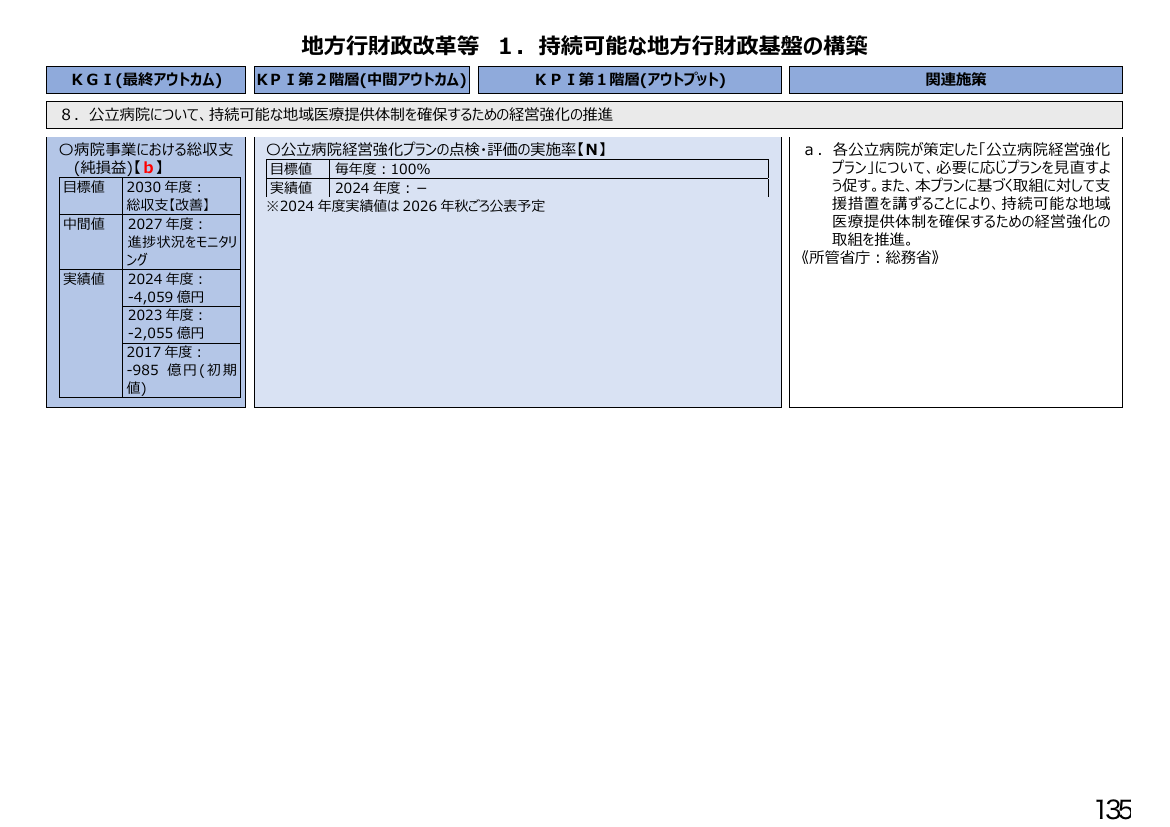This screenshot has height=827, width=1170.
Task: Click section 8 公立病院について heading bar
Action: coord(584,115)
